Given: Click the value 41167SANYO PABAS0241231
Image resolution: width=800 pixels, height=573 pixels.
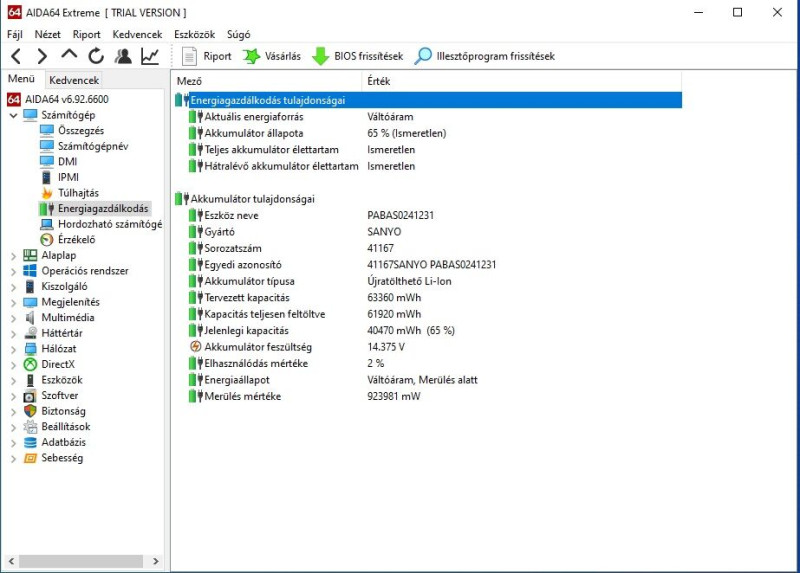Looking at the screenshot, I should [x=432, y=265].
